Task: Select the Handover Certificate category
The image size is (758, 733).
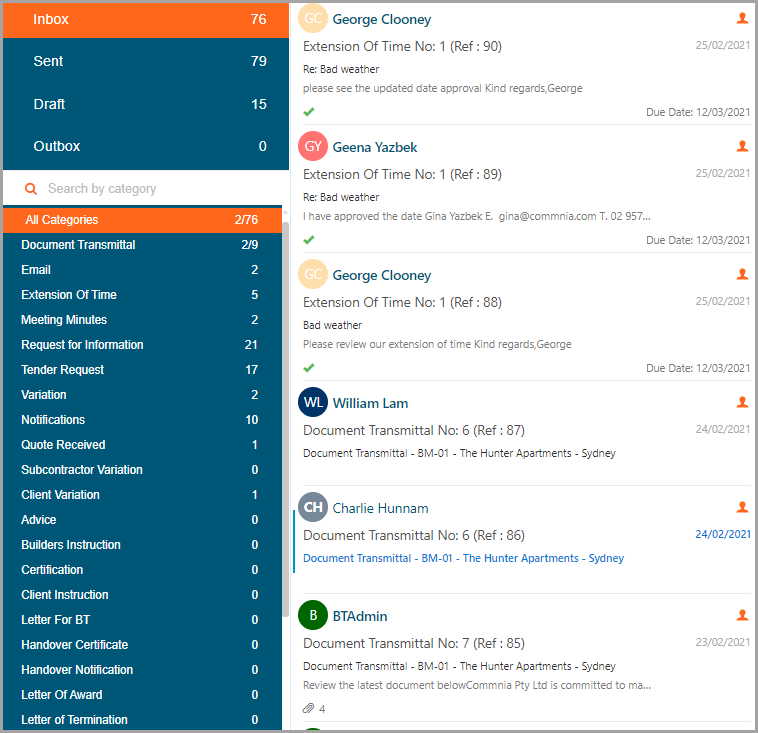Action: pyautogui.click(x=142, y=645)
